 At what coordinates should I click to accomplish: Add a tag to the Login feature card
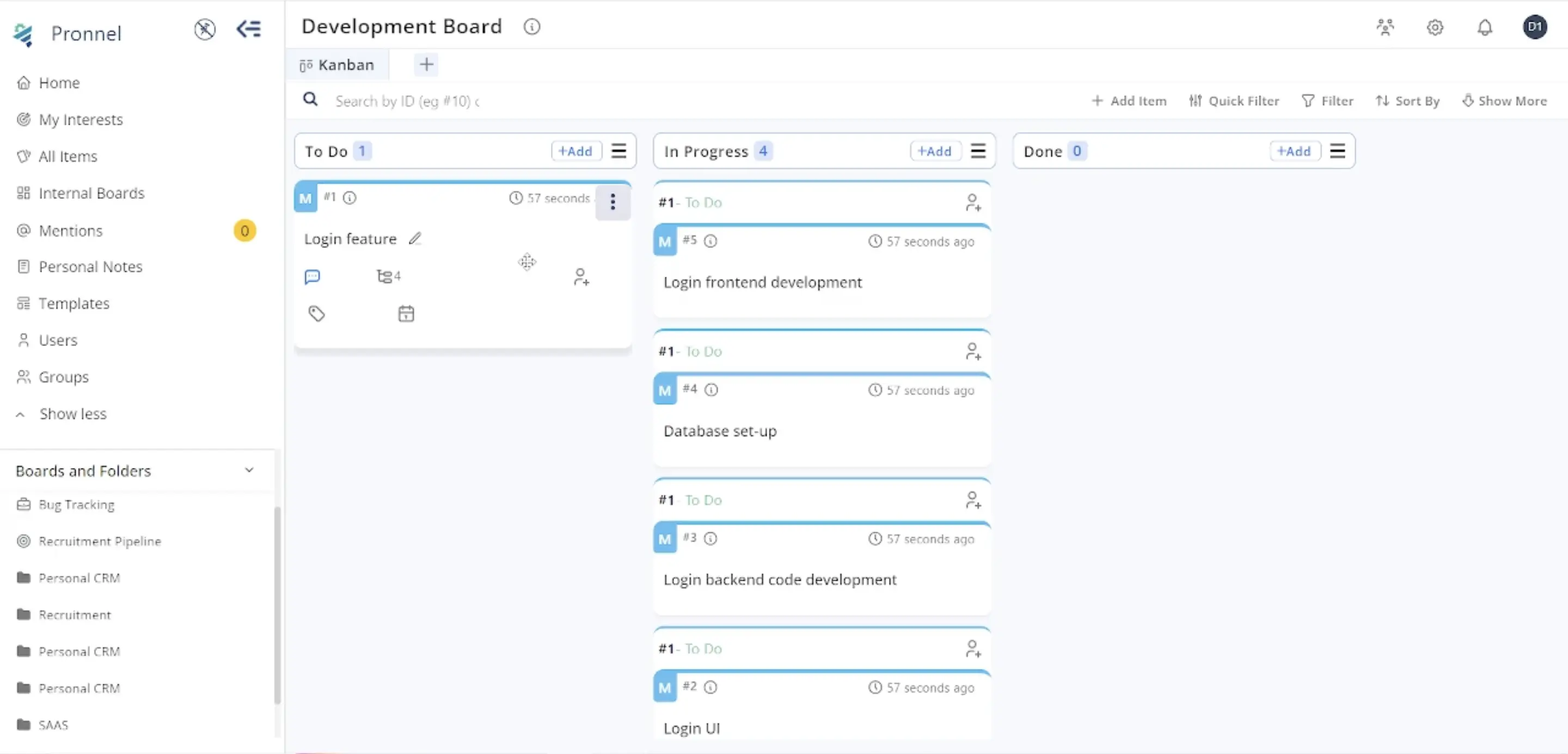(x=316, y=314)
